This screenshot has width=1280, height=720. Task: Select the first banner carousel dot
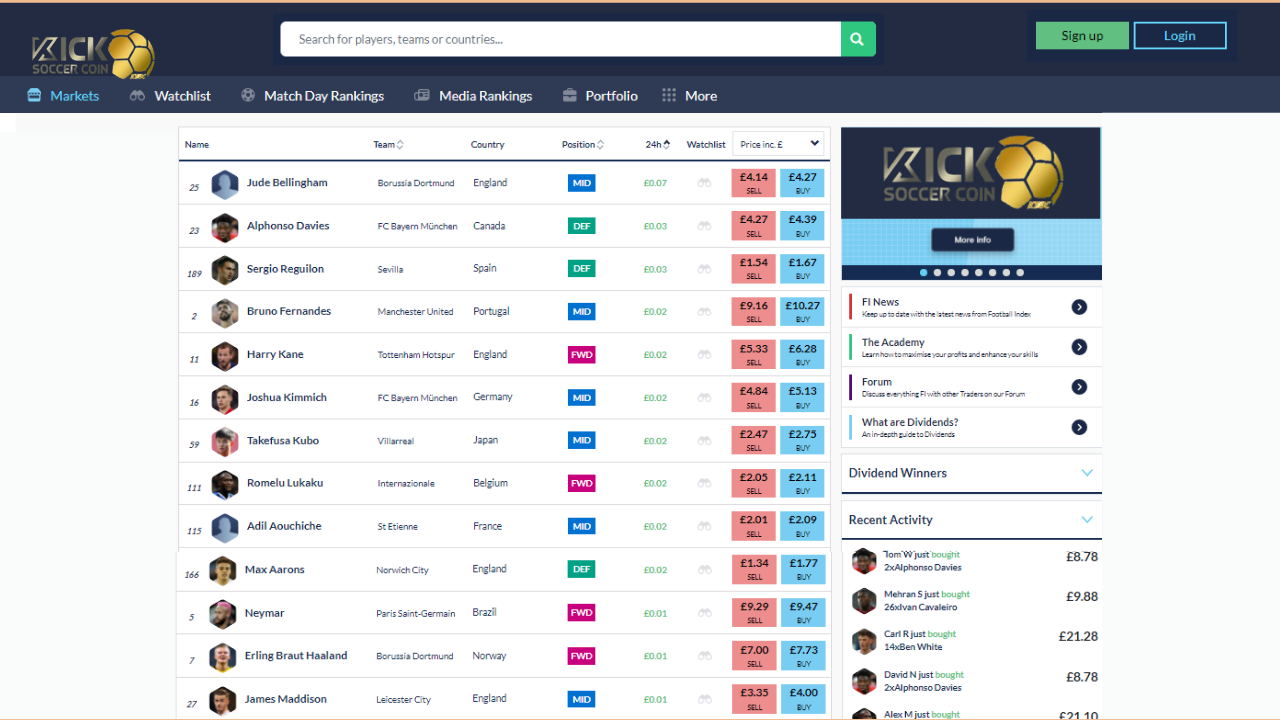click(924, 272)
